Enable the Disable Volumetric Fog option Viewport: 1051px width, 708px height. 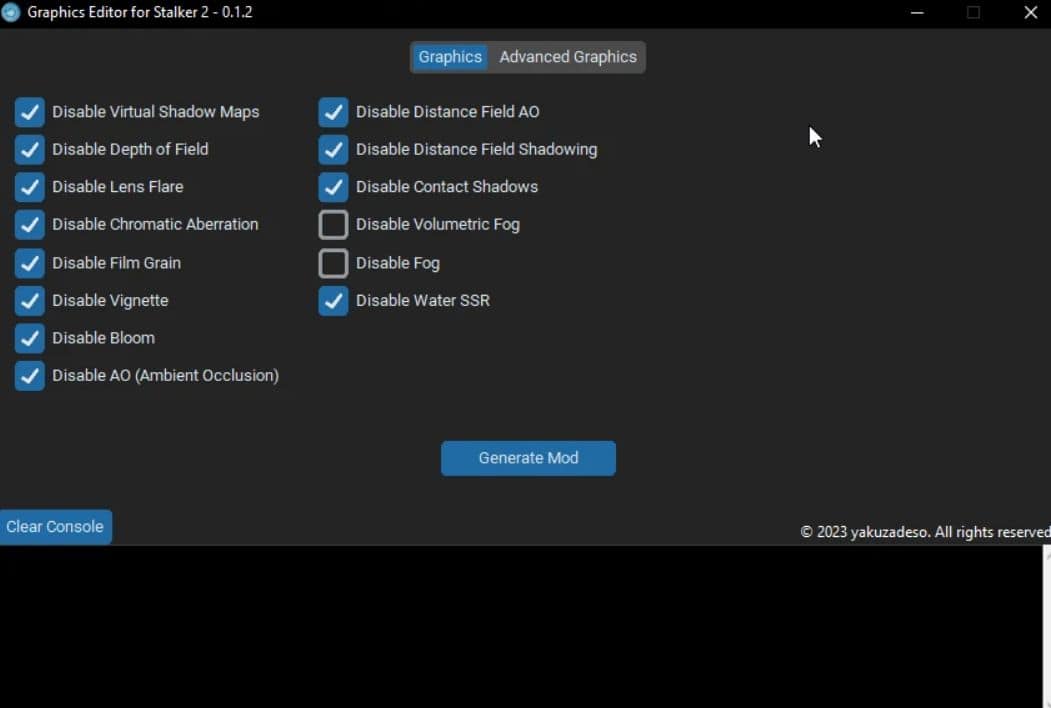(333, 224)
